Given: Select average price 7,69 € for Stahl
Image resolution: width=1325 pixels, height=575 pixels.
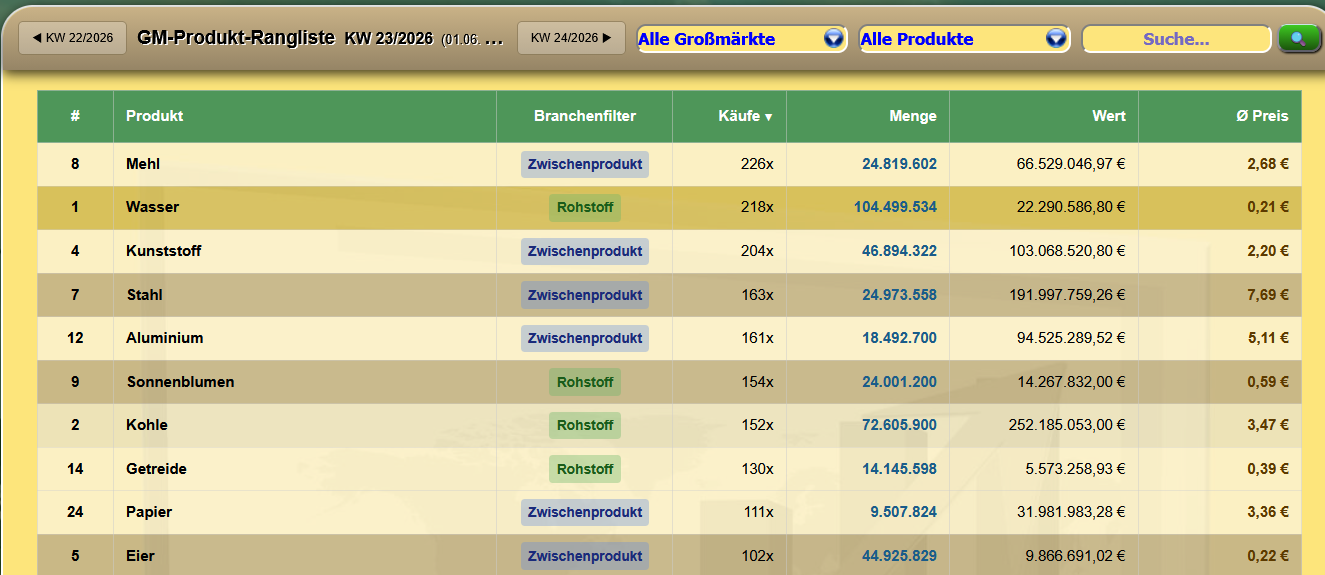Looking at the screenshot, I should 1268,295.
